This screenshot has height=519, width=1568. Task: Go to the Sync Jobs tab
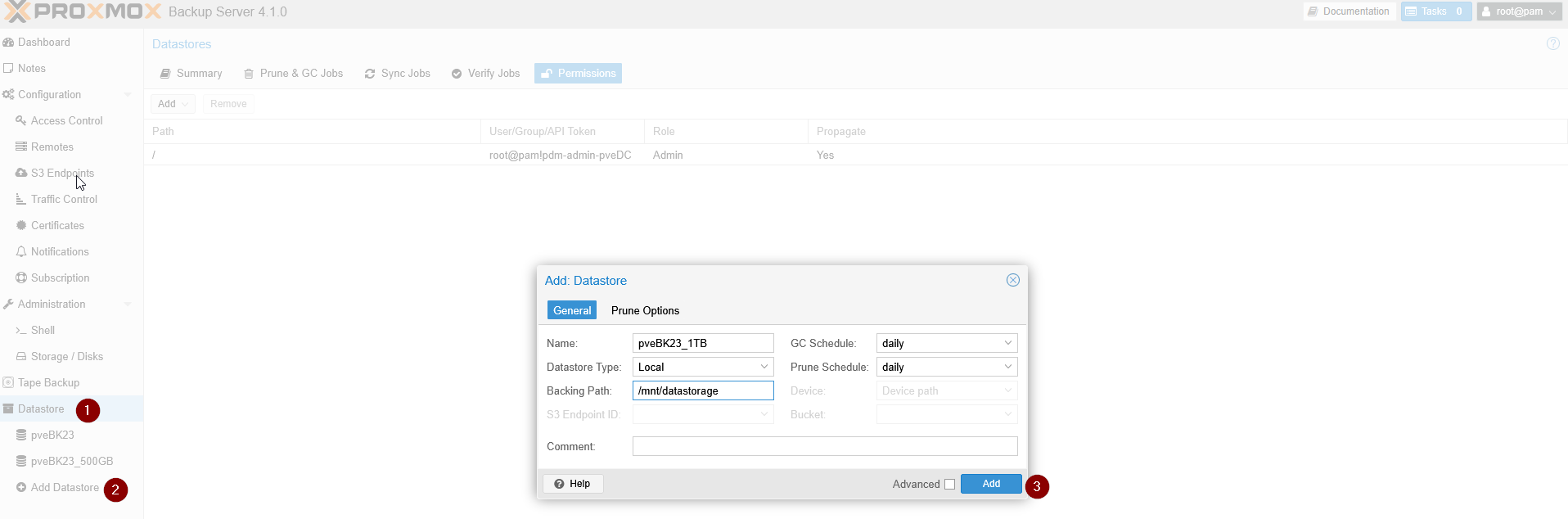pyautogui.click(x=398, y=74)
